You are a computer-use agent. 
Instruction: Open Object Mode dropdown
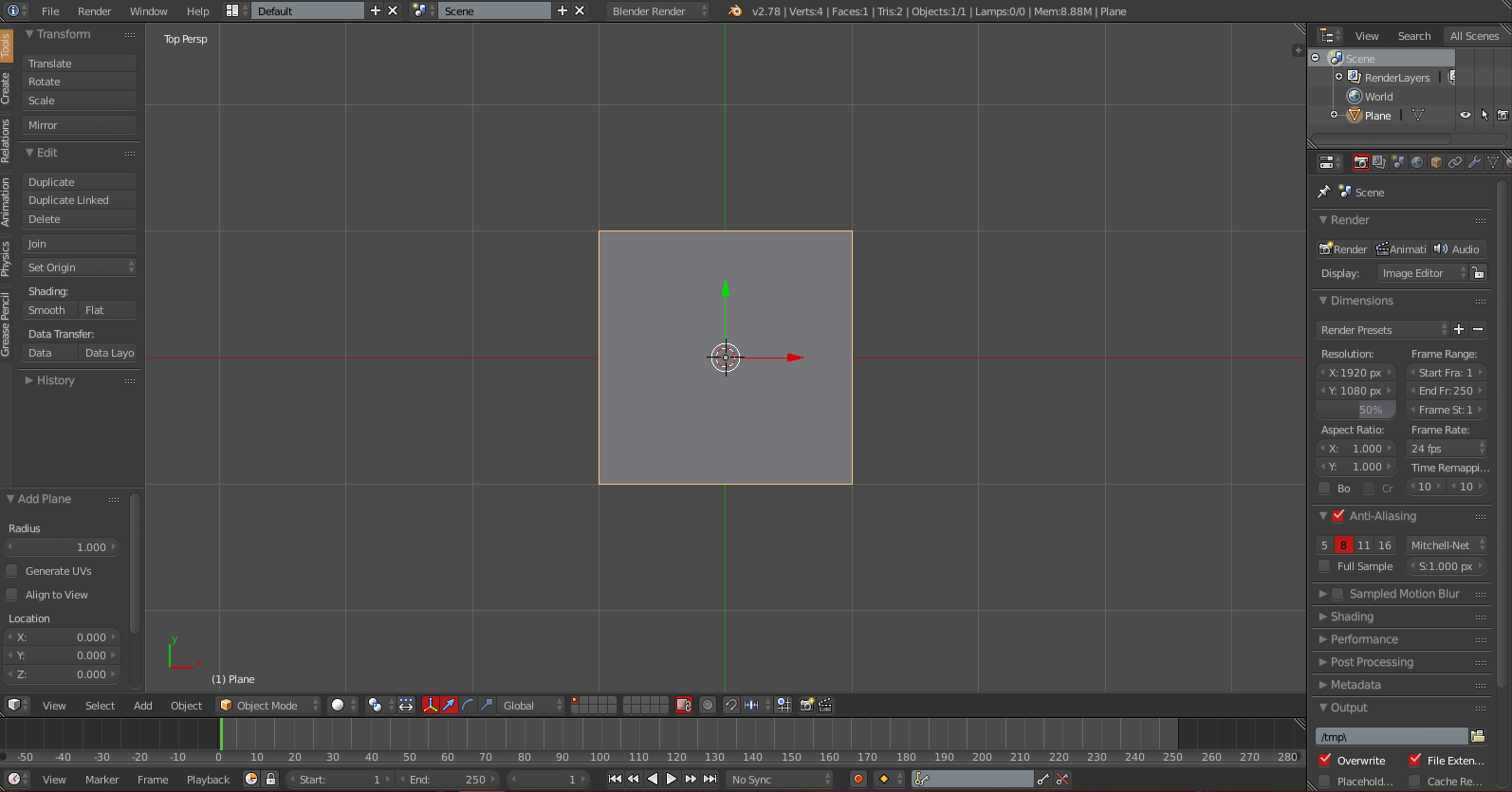(268, 705)
